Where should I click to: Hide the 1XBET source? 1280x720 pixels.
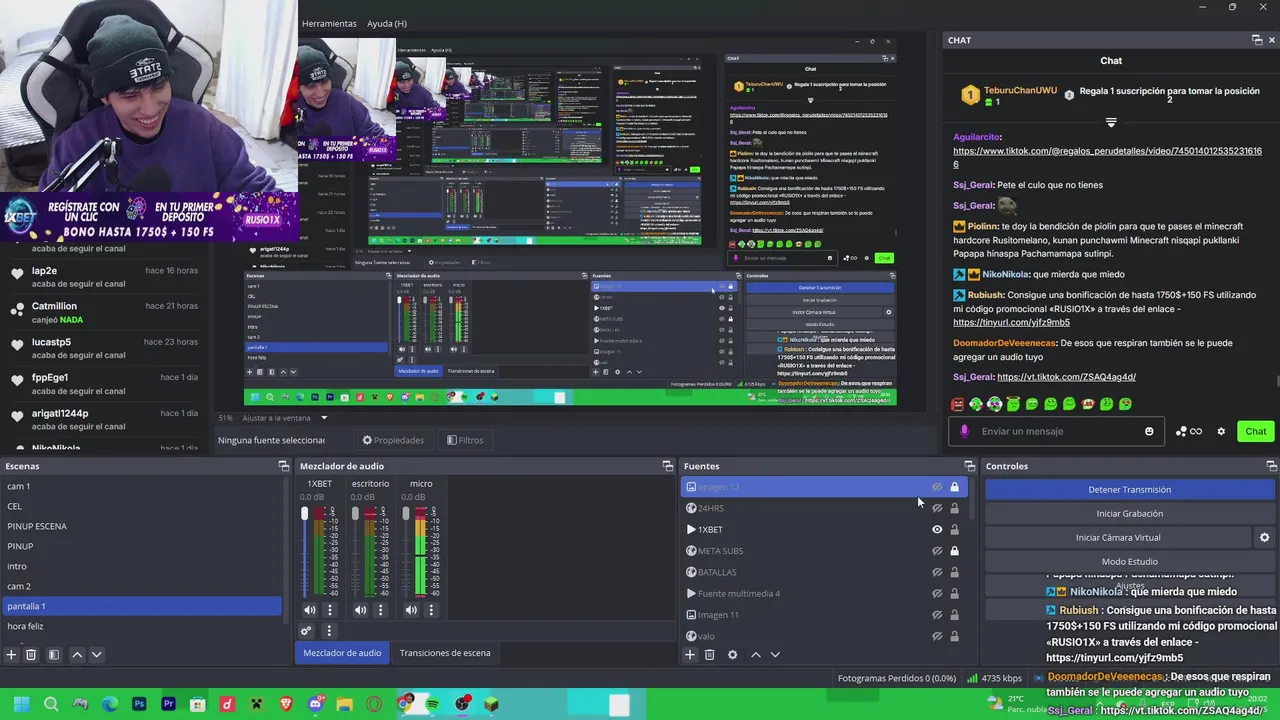pyautogui.click(x=937, y=530)
